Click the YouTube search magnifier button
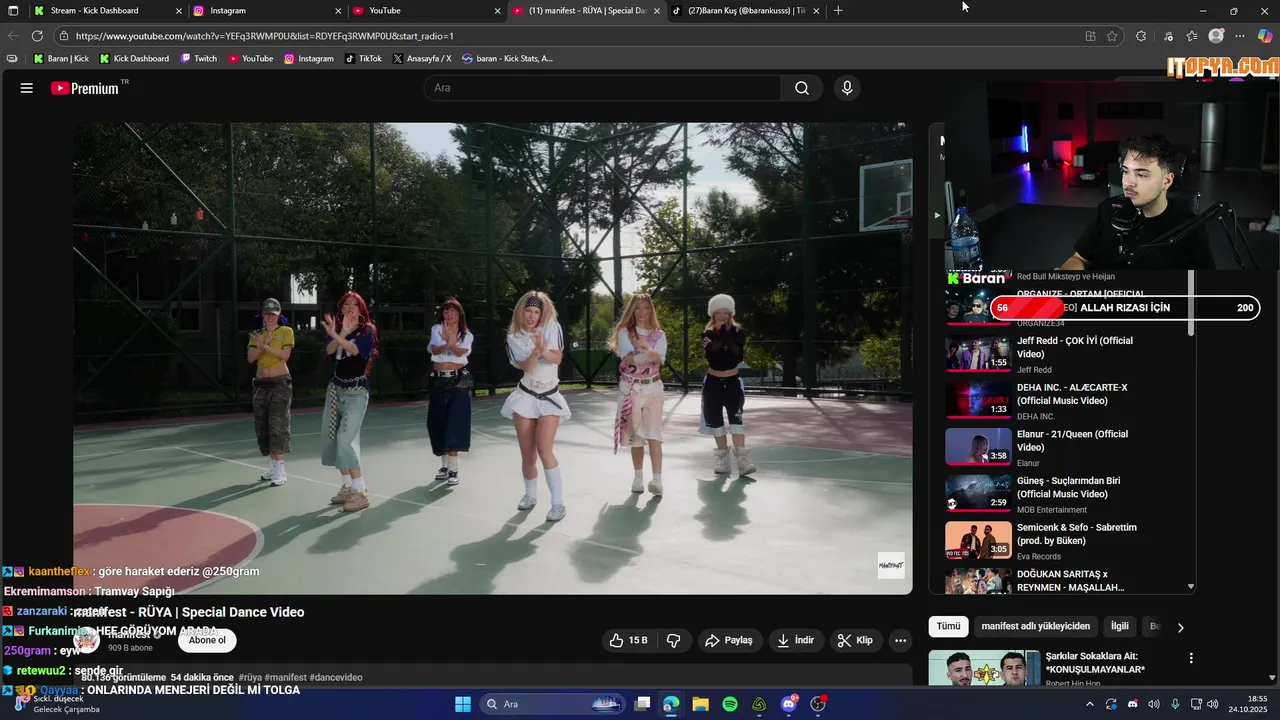This screenshot has height=720, width=1280. point(802,88)
